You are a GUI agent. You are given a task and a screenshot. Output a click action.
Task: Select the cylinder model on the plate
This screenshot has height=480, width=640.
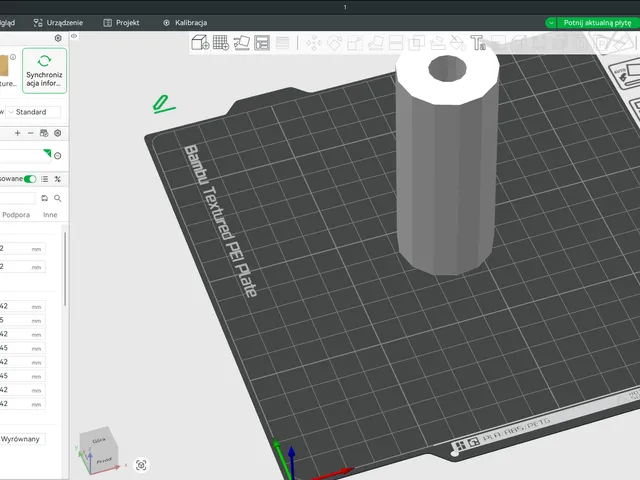447,163
